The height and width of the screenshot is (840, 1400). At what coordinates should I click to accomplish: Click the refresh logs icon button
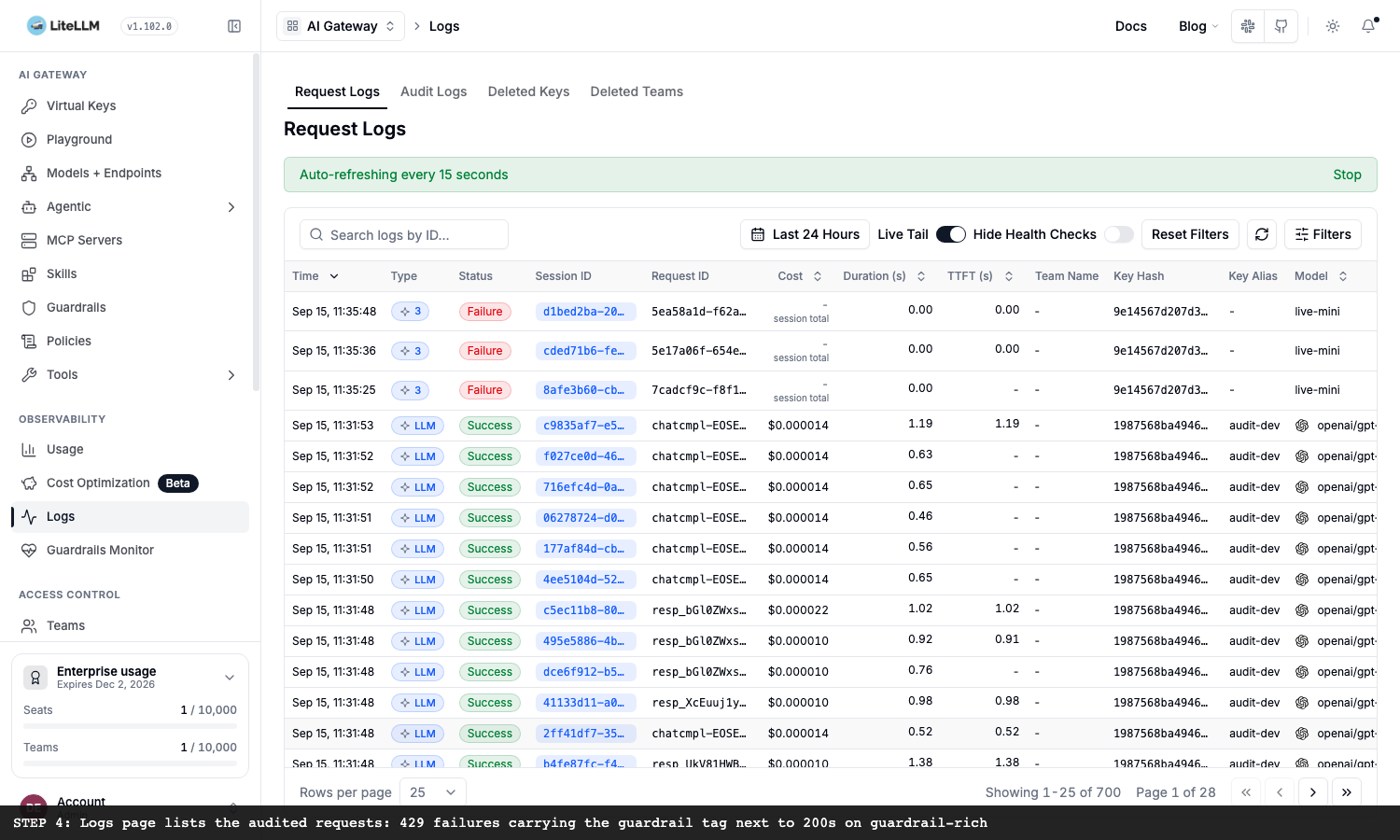coord(1262,234)
